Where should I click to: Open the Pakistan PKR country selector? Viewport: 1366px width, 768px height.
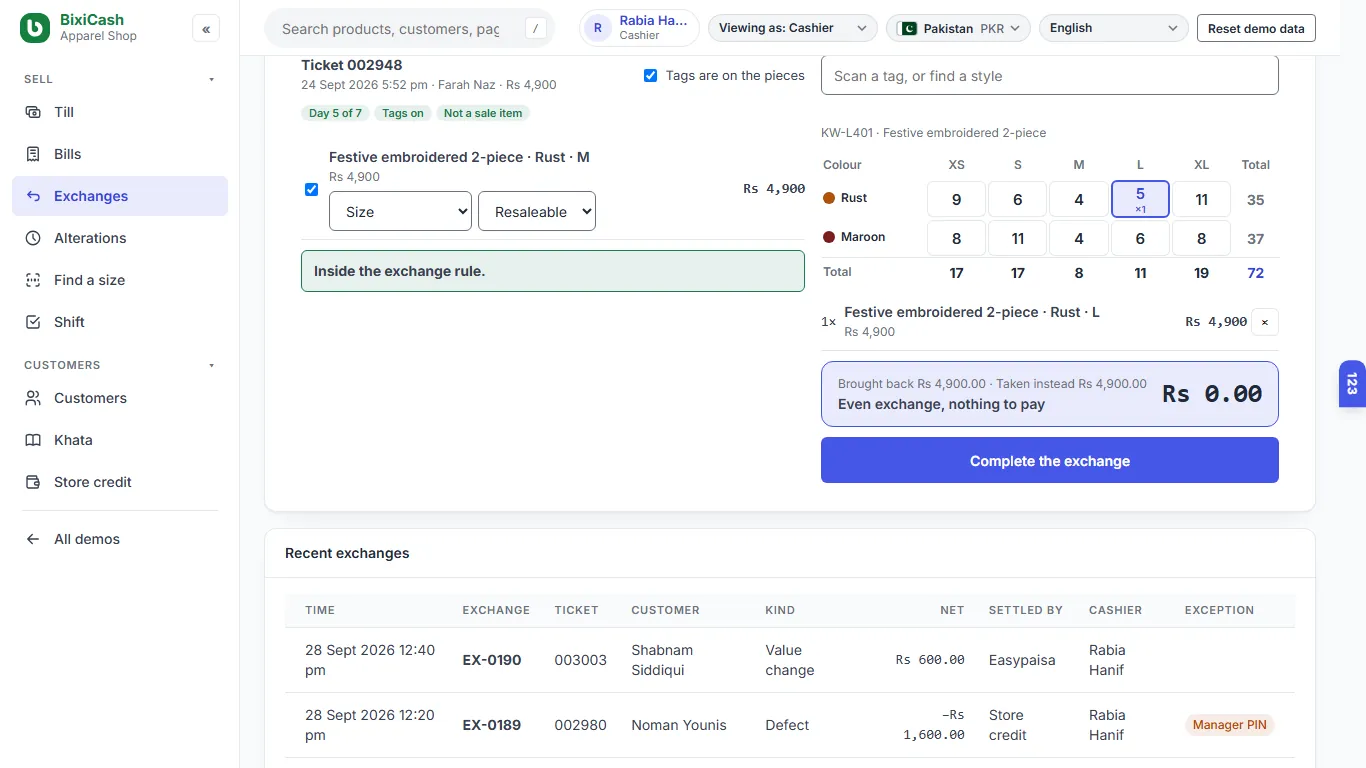click(x=958, y=28)
